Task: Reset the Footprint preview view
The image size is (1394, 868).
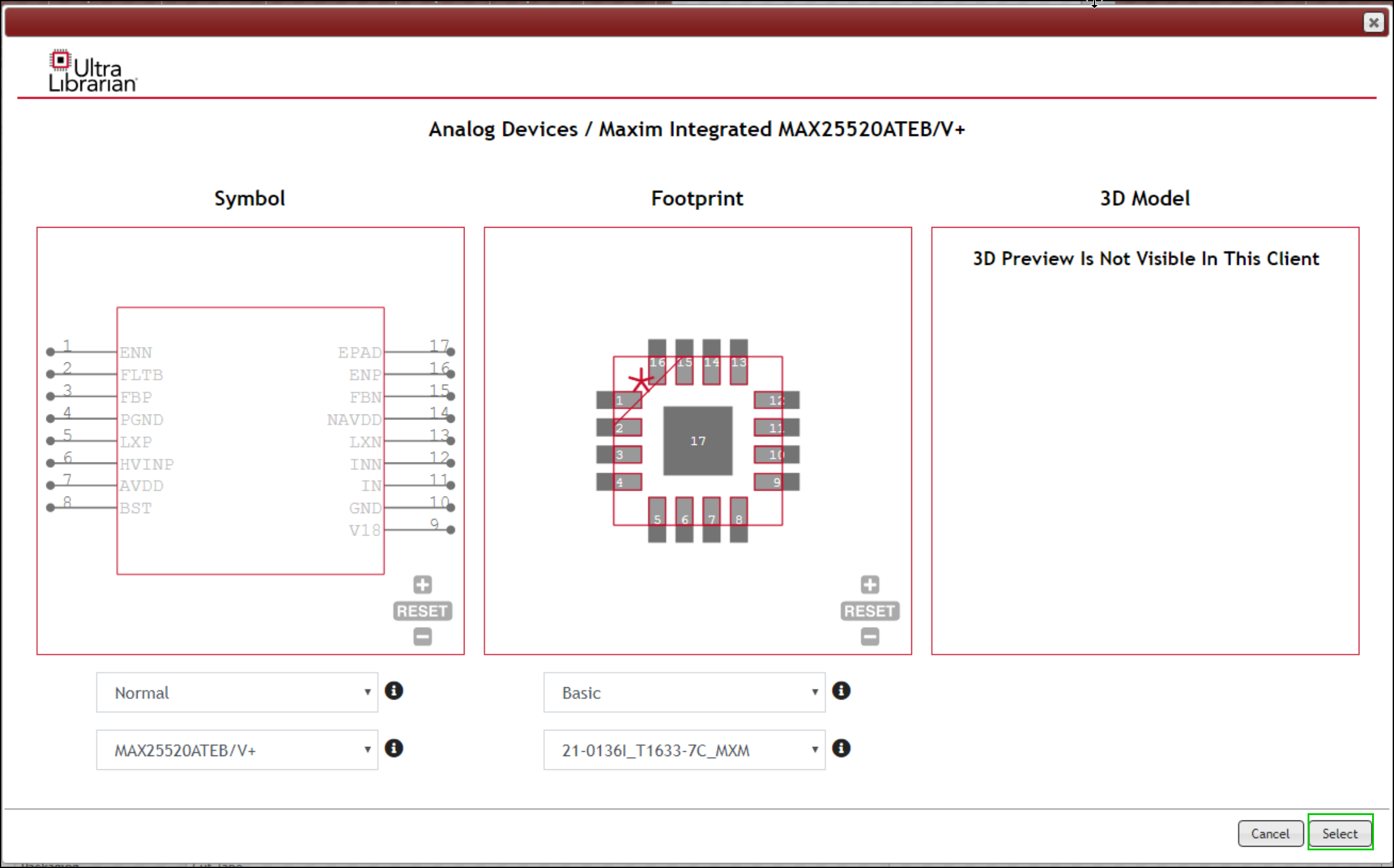Action: coord(870,611)
